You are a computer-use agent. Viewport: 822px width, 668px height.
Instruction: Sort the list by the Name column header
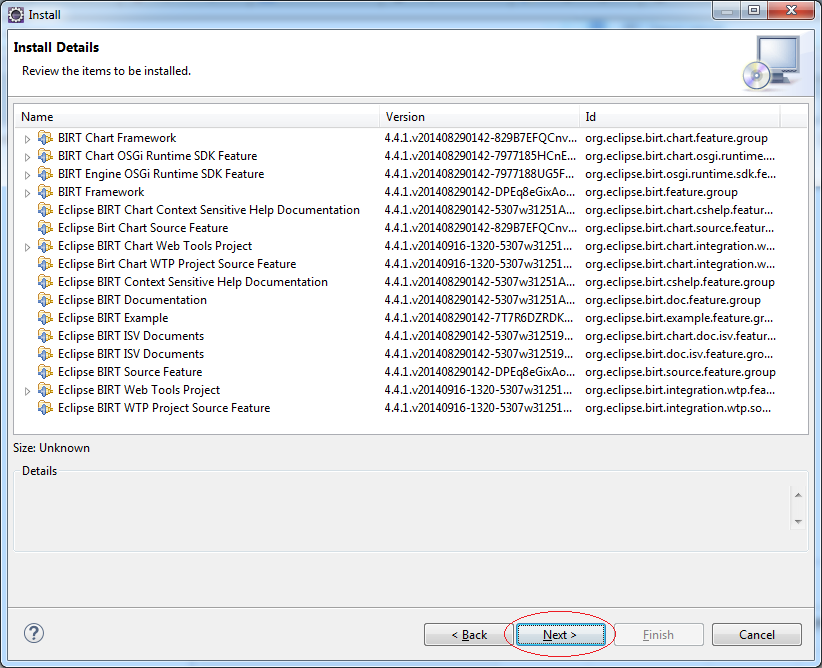pos(197,116)
